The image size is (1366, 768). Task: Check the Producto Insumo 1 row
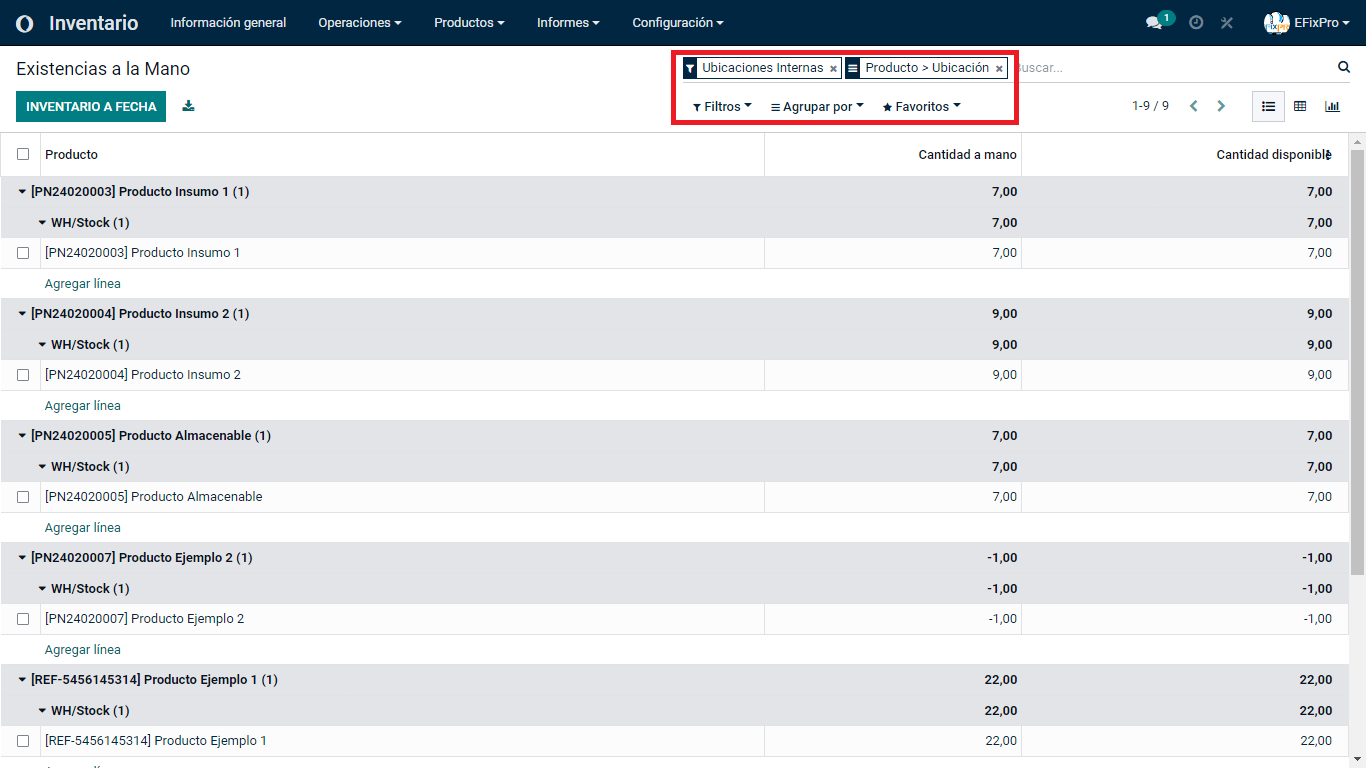click(23, 253)
